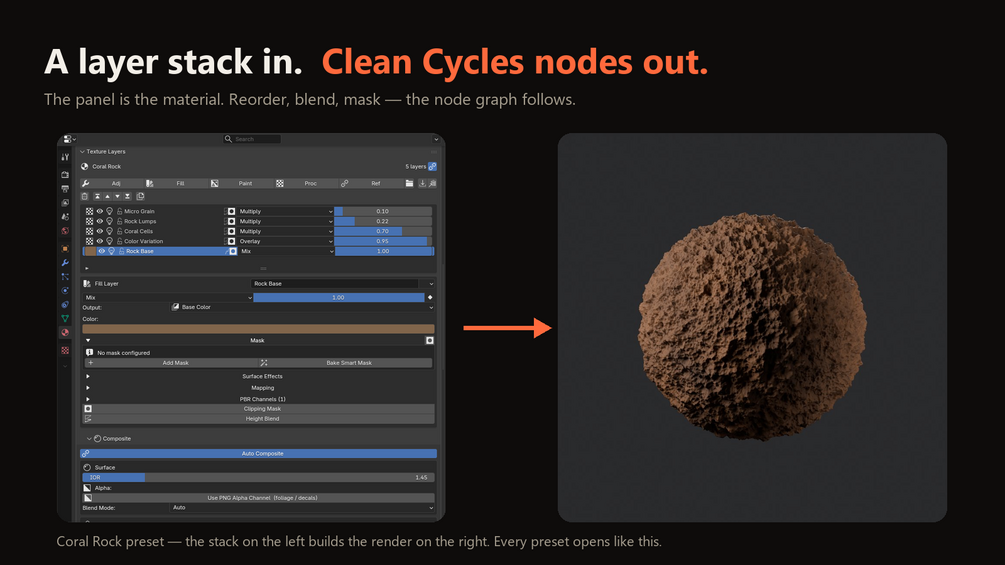The width and height of the screenshot is (1005, 565).
Task: Collapse the Composite panel
Action: click(89, 439)
